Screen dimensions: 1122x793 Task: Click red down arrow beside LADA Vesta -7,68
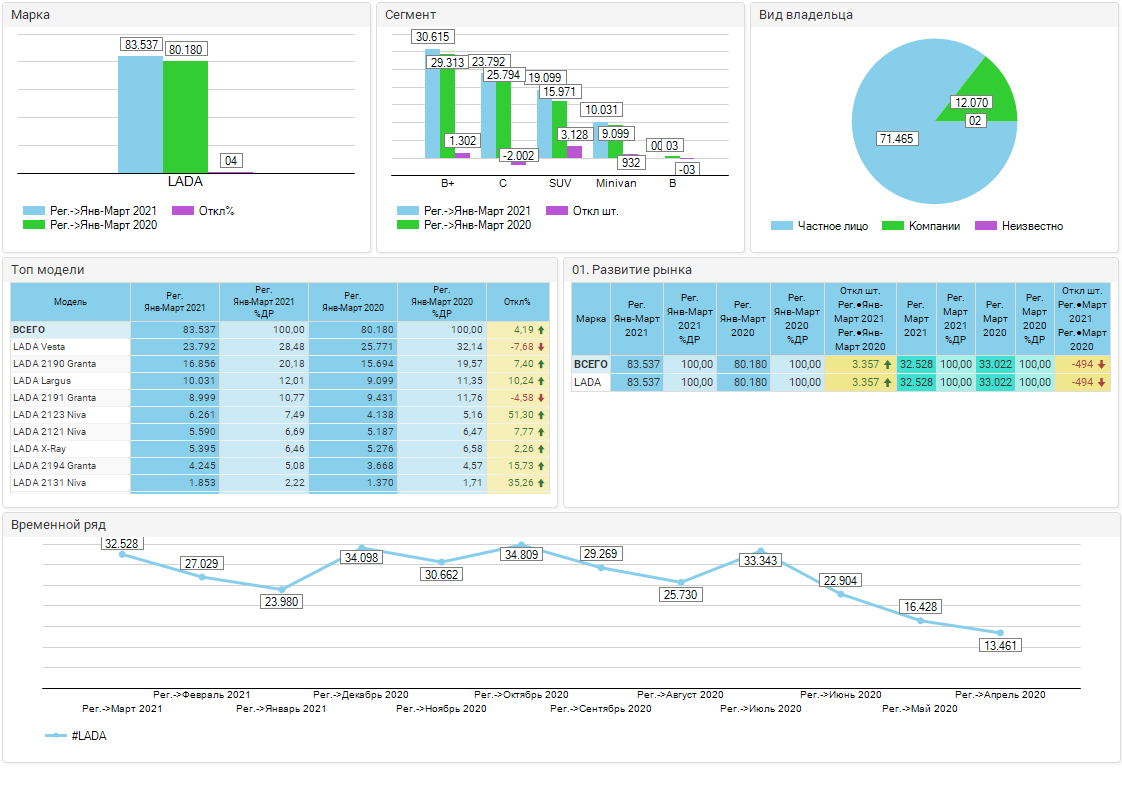(x=541, y=347)
